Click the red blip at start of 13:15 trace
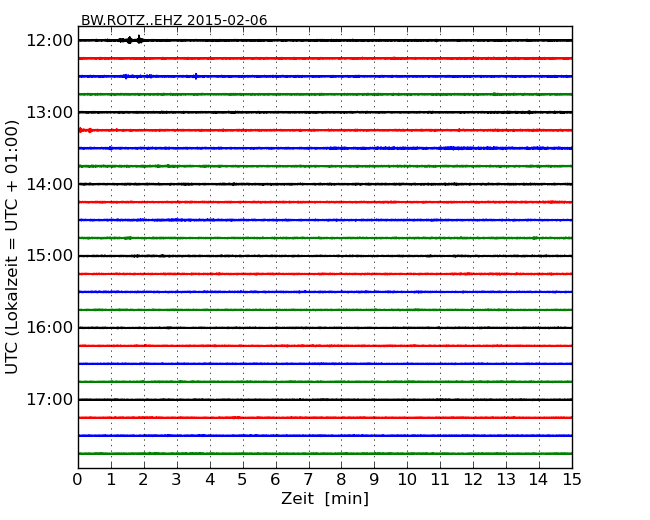Screen dimensions: 650x520 click(x=85, y=130)
